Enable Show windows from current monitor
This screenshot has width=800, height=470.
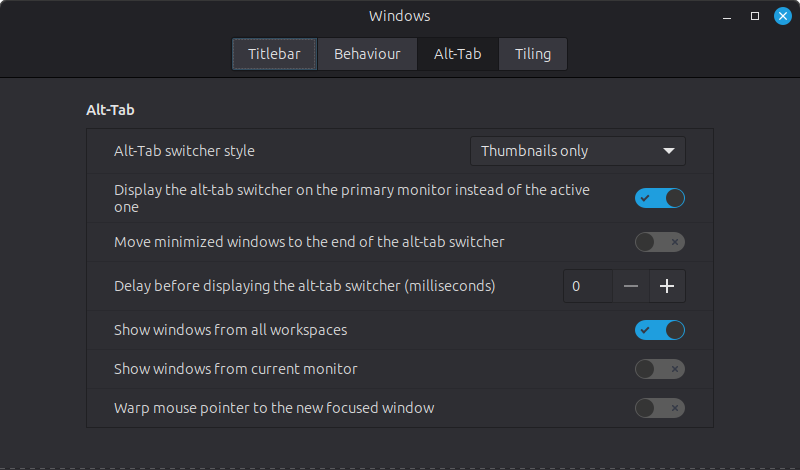click(660, 369)
